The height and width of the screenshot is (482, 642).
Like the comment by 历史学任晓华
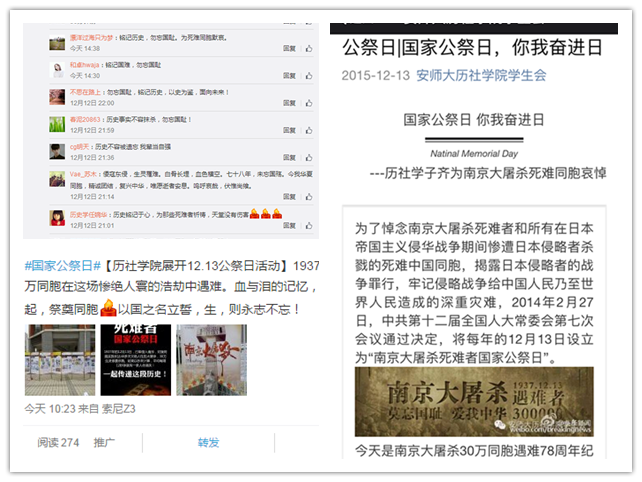pyautogui.click(x=309, y=225)
